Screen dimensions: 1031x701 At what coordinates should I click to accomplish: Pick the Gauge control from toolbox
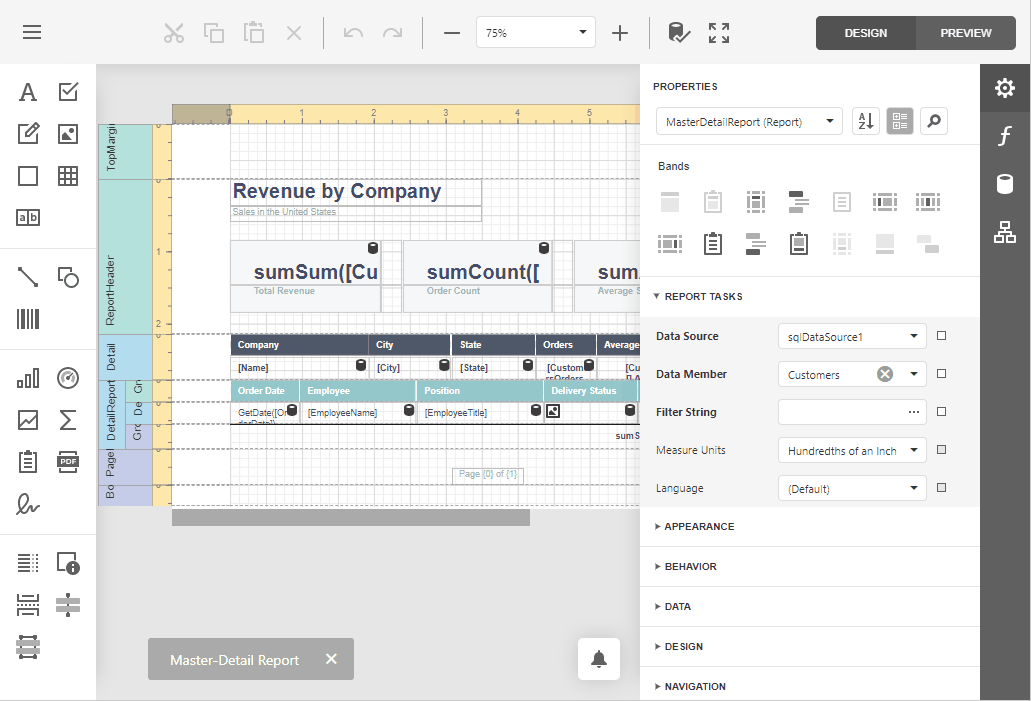coord(68,378)
